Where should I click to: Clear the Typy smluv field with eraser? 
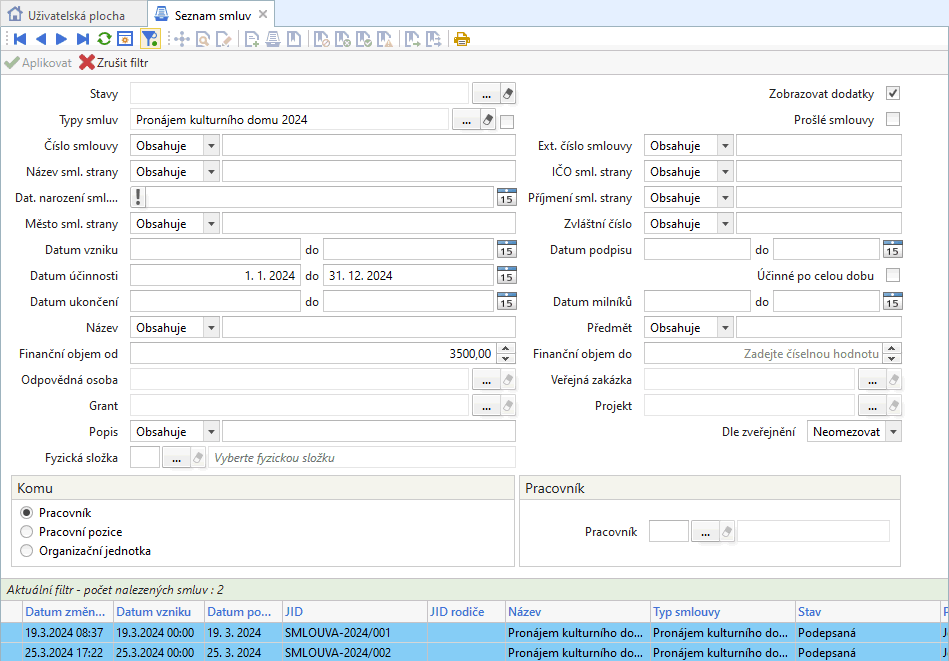point(488,120)
